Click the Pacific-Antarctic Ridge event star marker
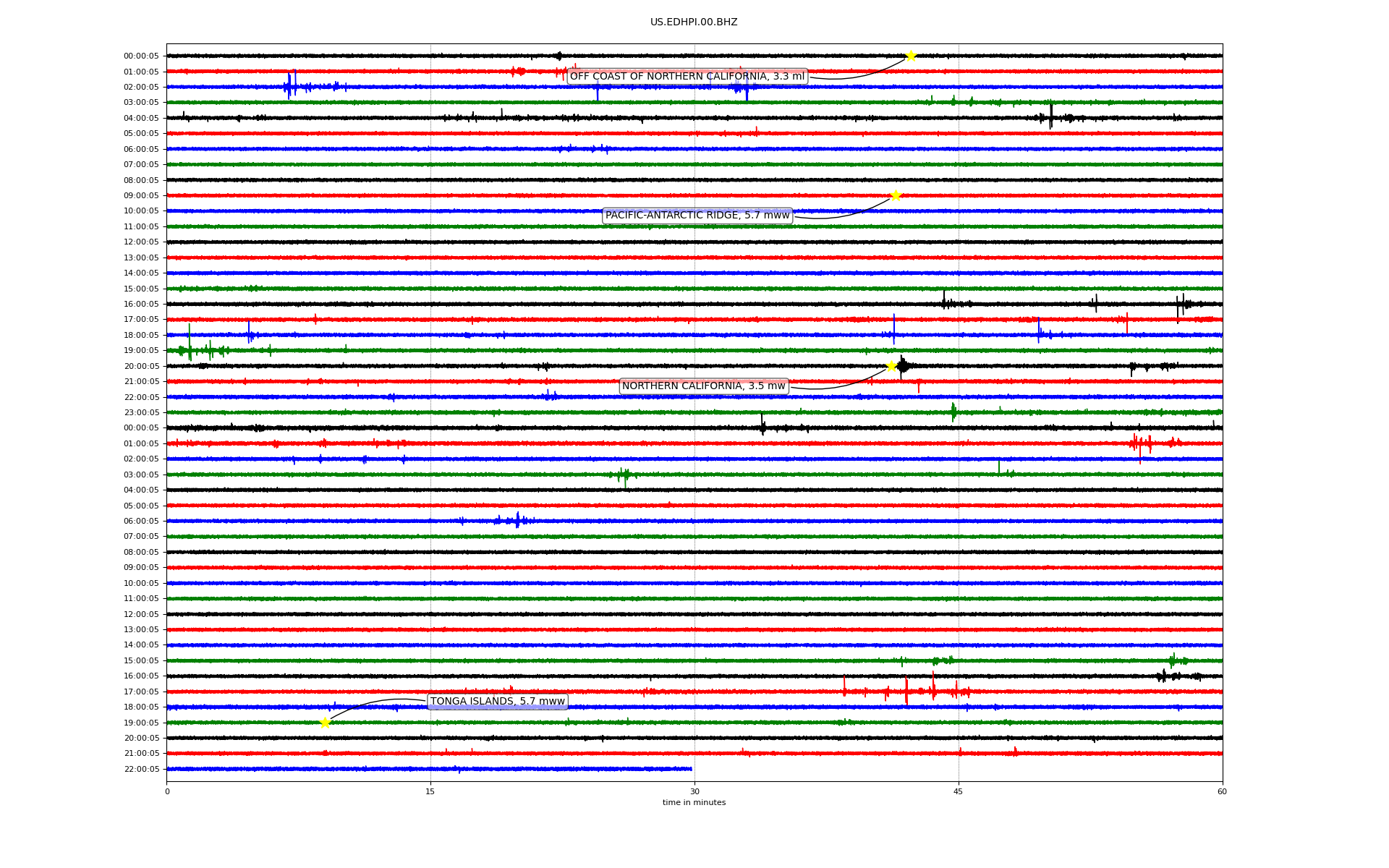 point(896,195)
